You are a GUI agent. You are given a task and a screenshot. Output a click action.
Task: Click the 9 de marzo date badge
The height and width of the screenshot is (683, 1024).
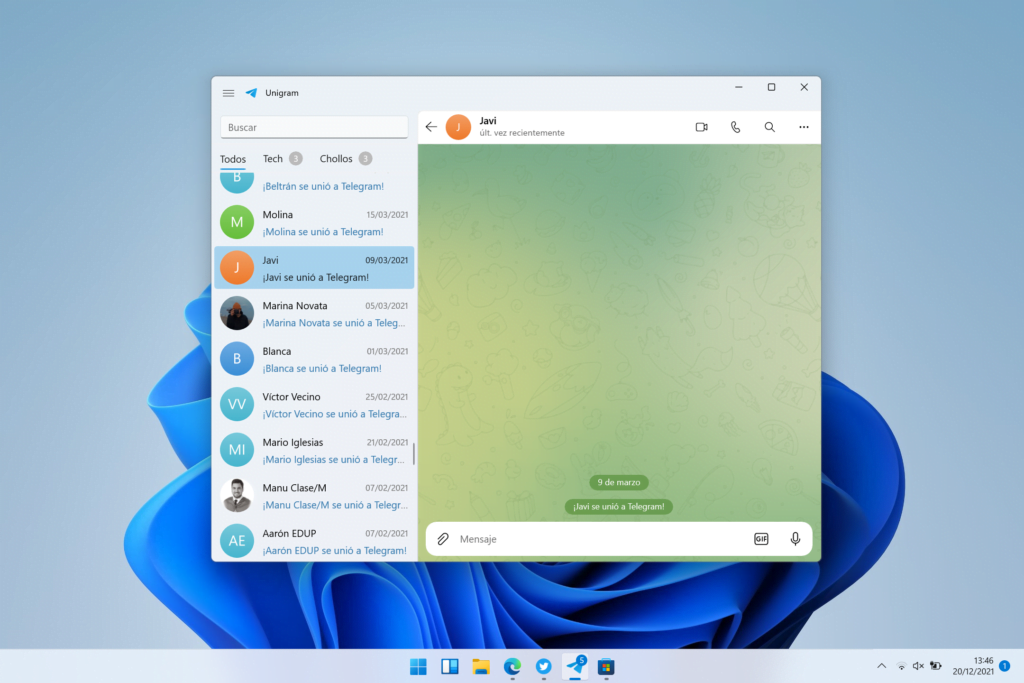(619, 481)
